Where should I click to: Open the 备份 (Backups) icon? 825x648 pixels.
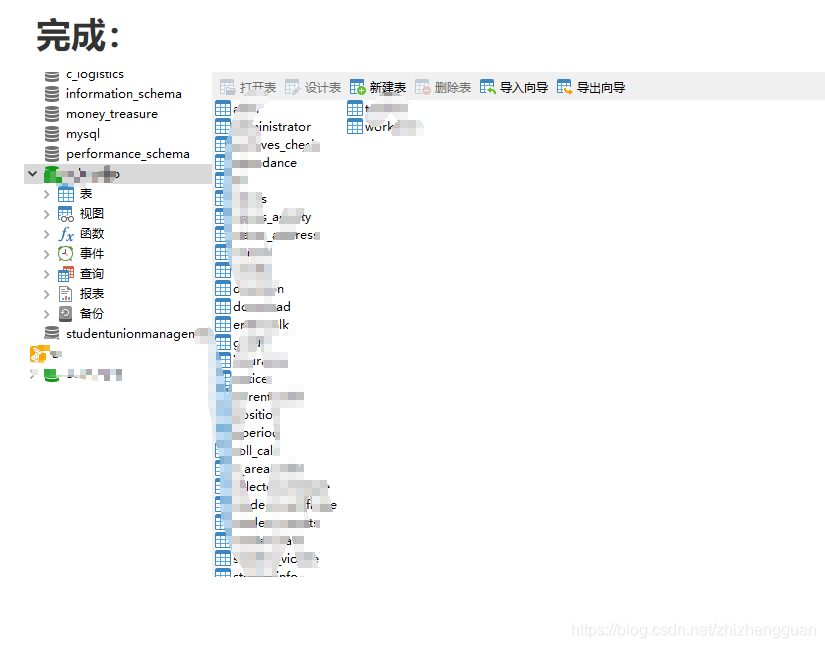pyautogui.click(x=68, y=313)
